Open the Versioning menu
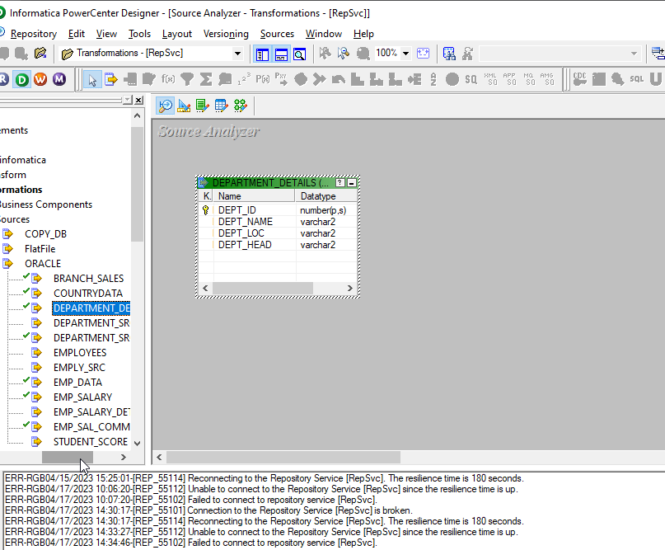Screen dimensions: 665x550 coord(226,33)
